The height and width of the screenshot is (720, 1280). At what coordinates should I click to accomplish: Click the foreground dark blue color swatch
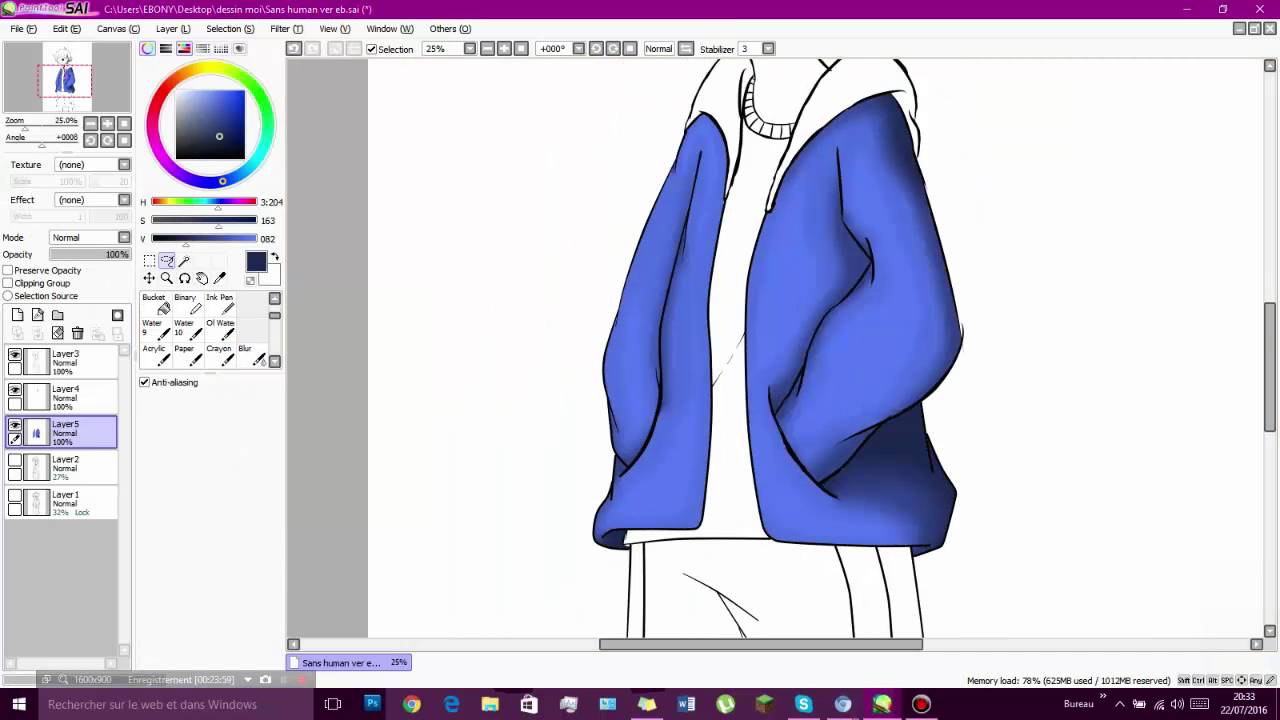click(256, 261)
